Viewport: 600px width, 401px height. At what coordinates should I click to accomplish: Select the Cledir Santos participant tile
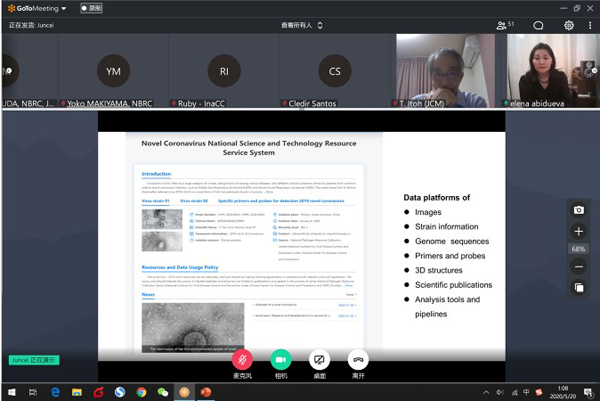[335, 71]
